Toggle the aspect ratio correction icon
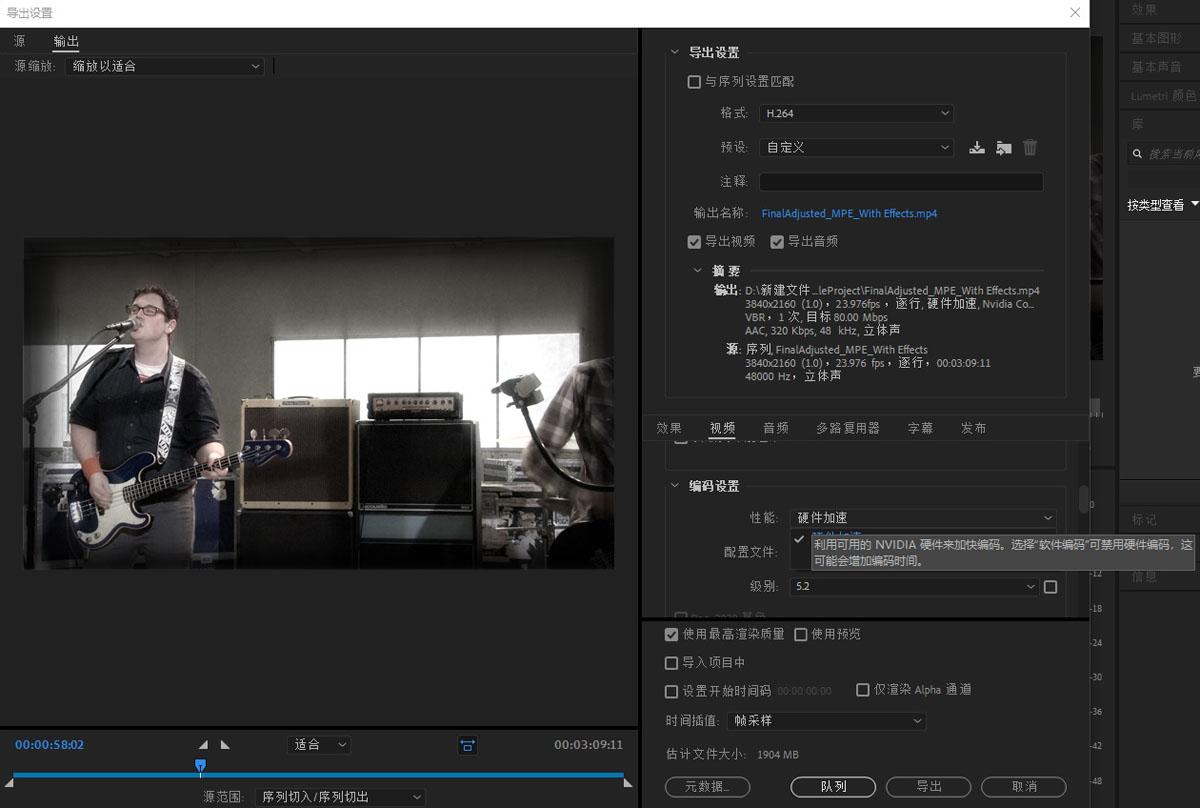The image size is (1200, 808). point(467,745)
